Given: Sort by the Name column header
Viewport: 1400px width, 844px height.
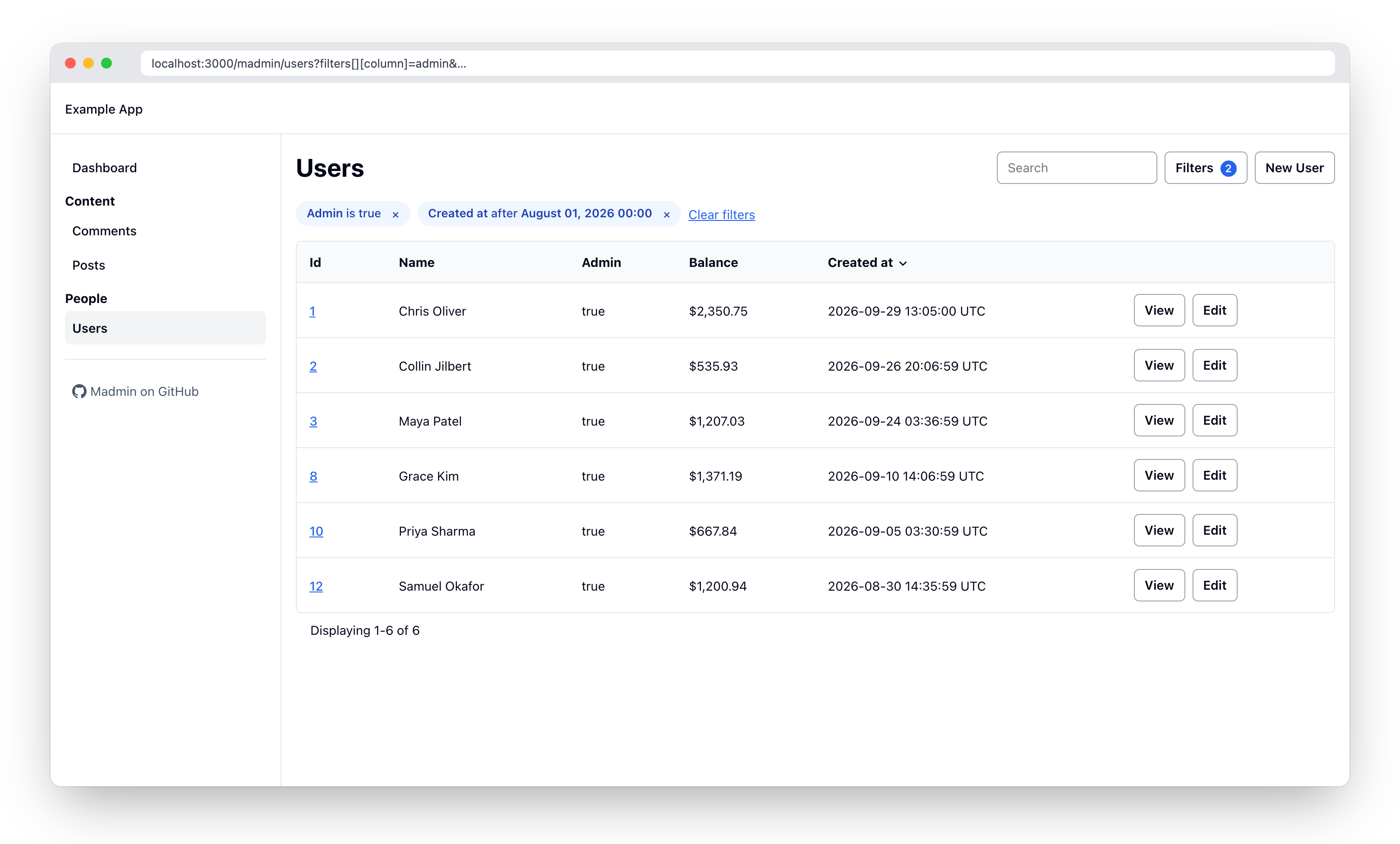Looking at the screenshot, I should (416, 262).
